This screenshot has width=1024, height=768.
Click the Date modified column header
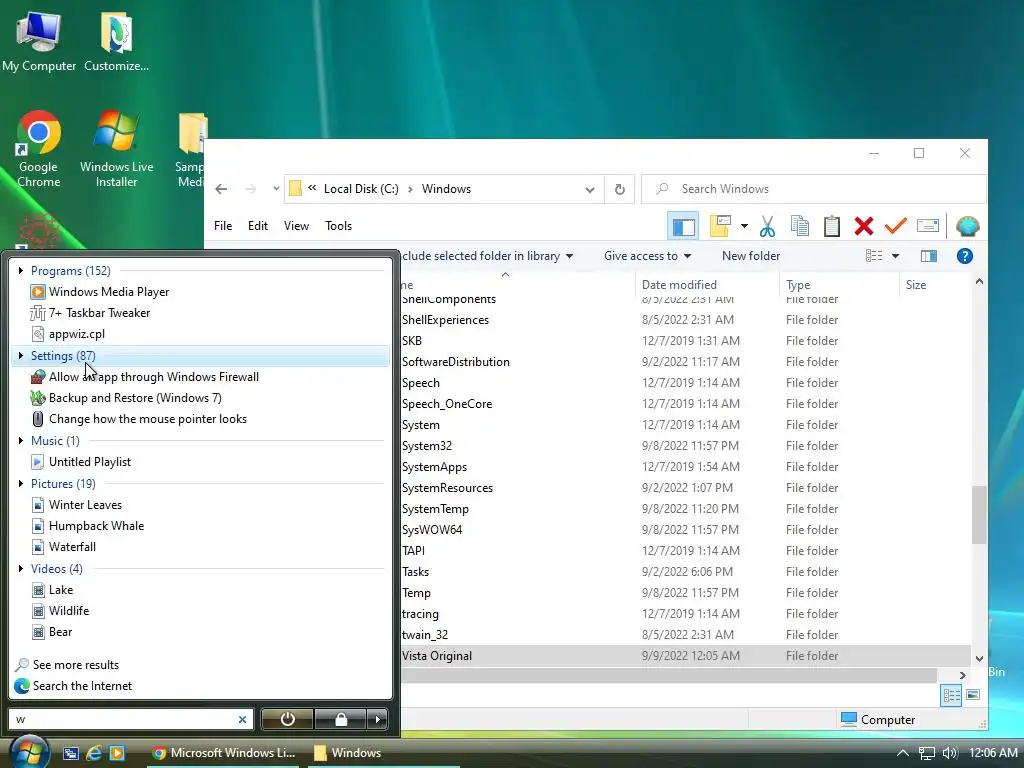coord(707,285)
